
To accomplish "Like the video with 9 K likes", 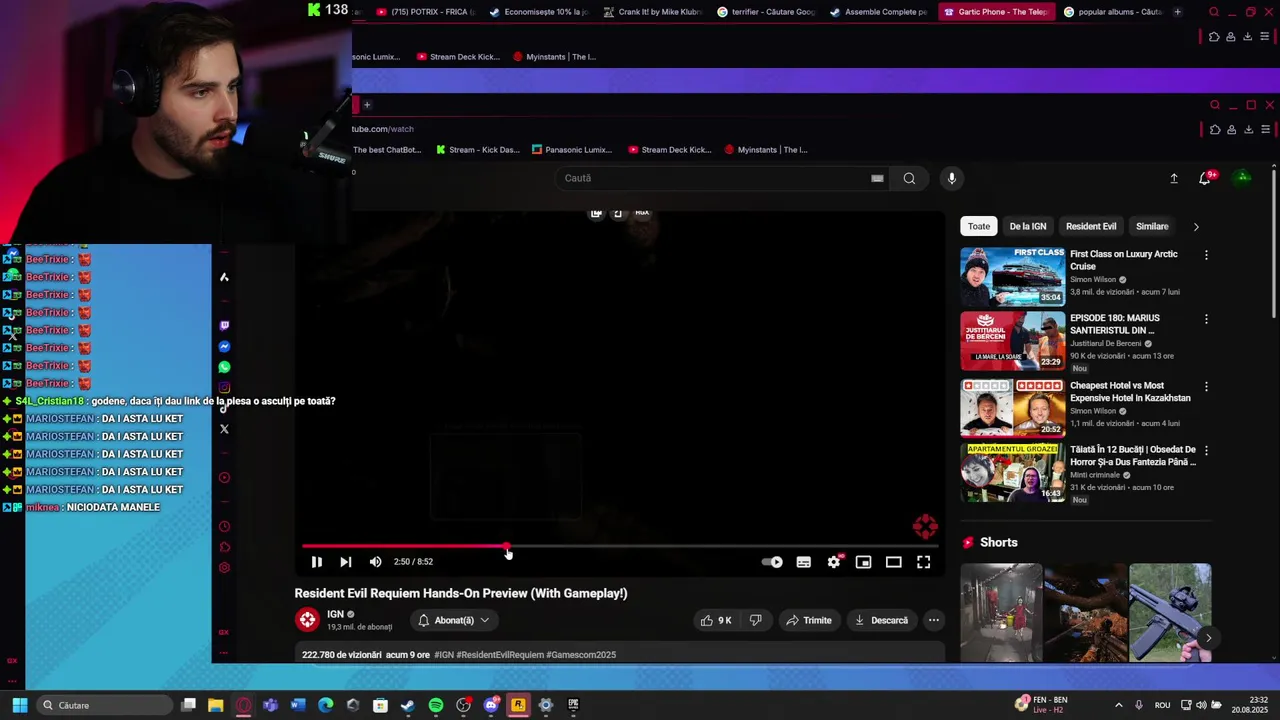I will pos(716,620).
